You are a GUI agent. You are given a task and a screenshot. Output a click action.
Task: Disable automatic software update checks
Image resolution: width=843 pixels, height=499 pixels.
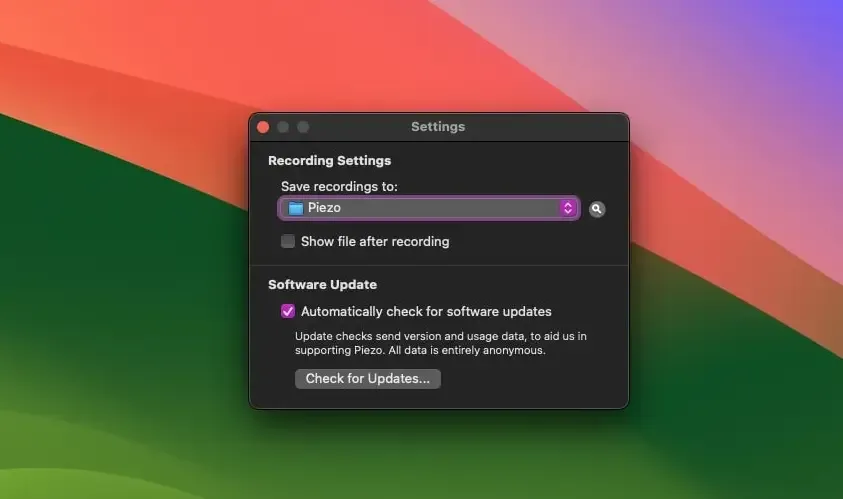pos(288,311)
